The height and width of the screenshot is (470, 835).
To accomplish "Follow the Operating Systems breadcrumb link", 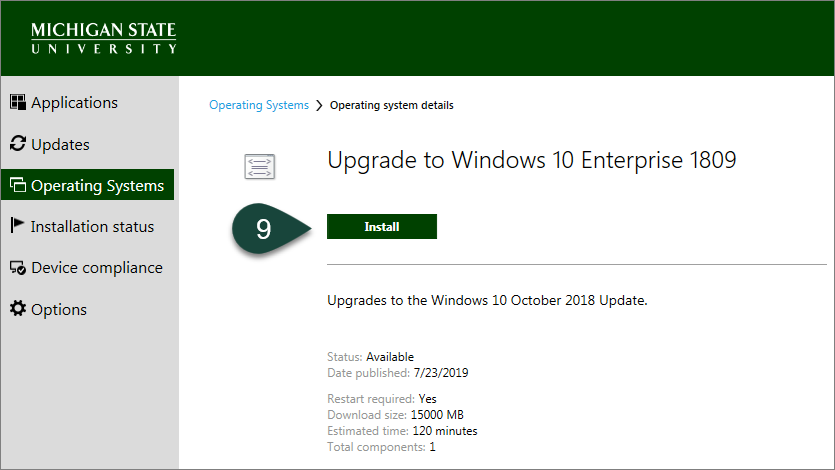I will [x=259, y=105].
